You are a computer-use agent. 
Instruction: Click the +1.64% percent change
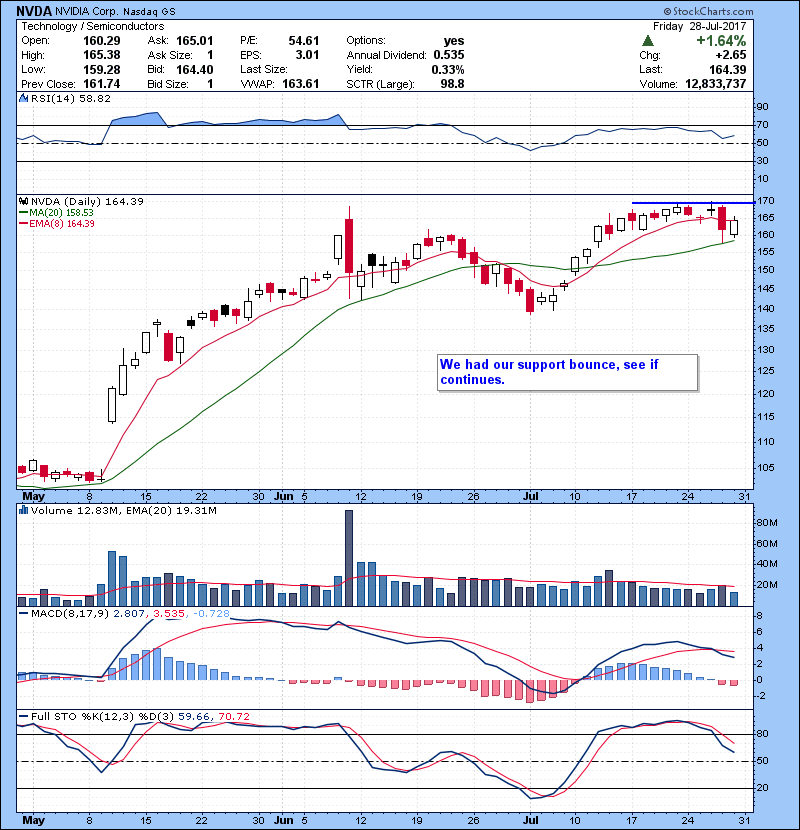click(x=721, y=41)
